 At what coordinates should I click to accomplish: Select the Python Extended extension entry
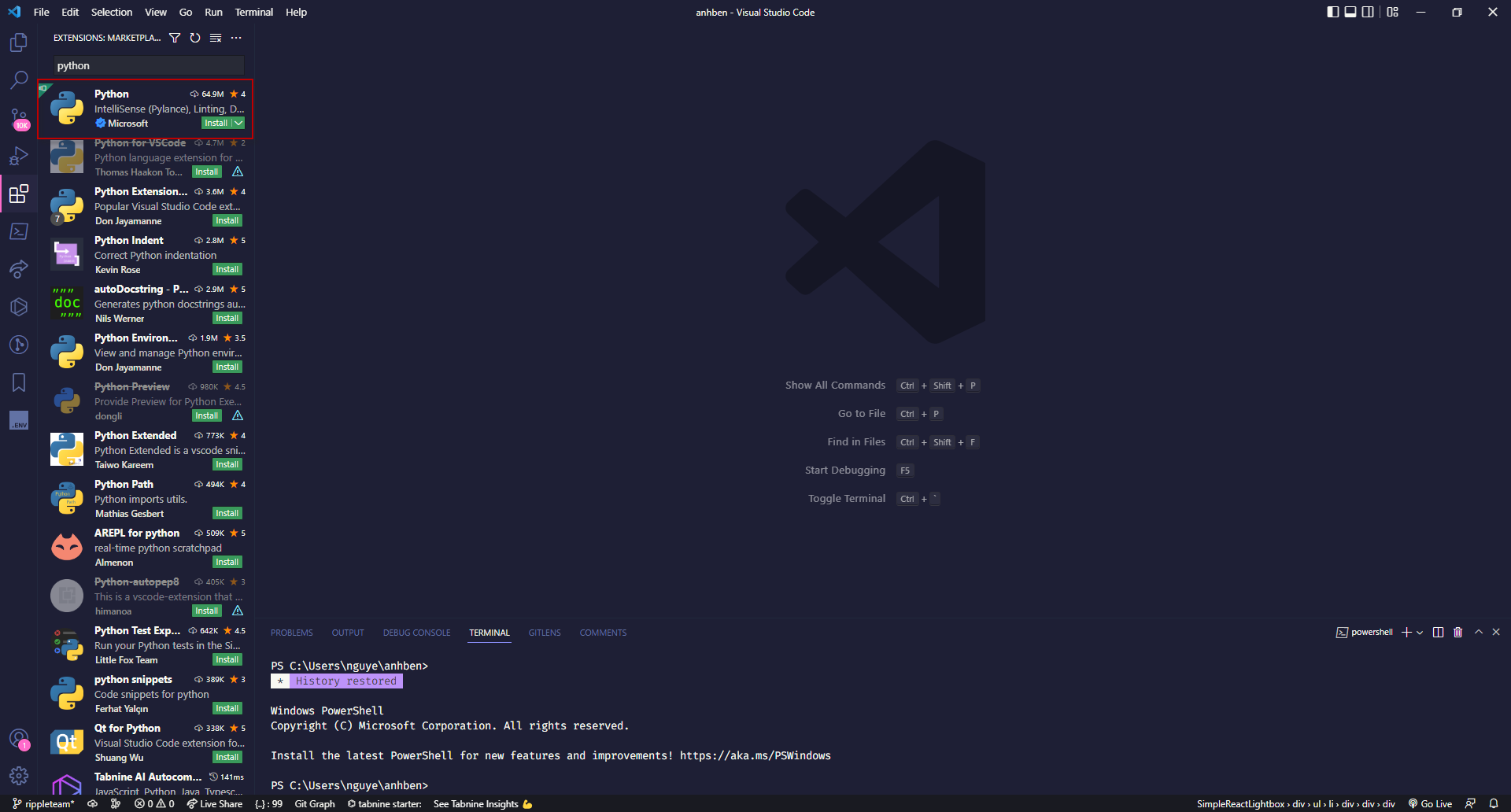tap(146, 449)
